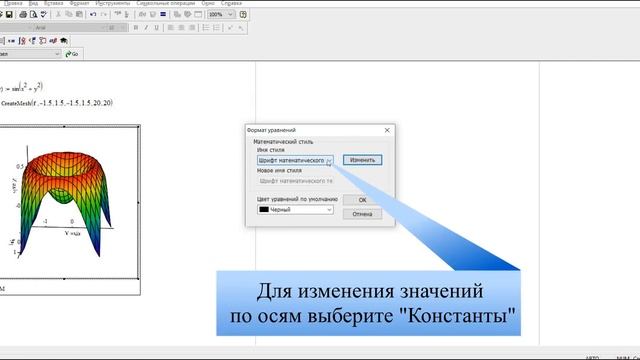Align text left in formatting toolbar
This screenshot has width=640, height=360.
171,28
